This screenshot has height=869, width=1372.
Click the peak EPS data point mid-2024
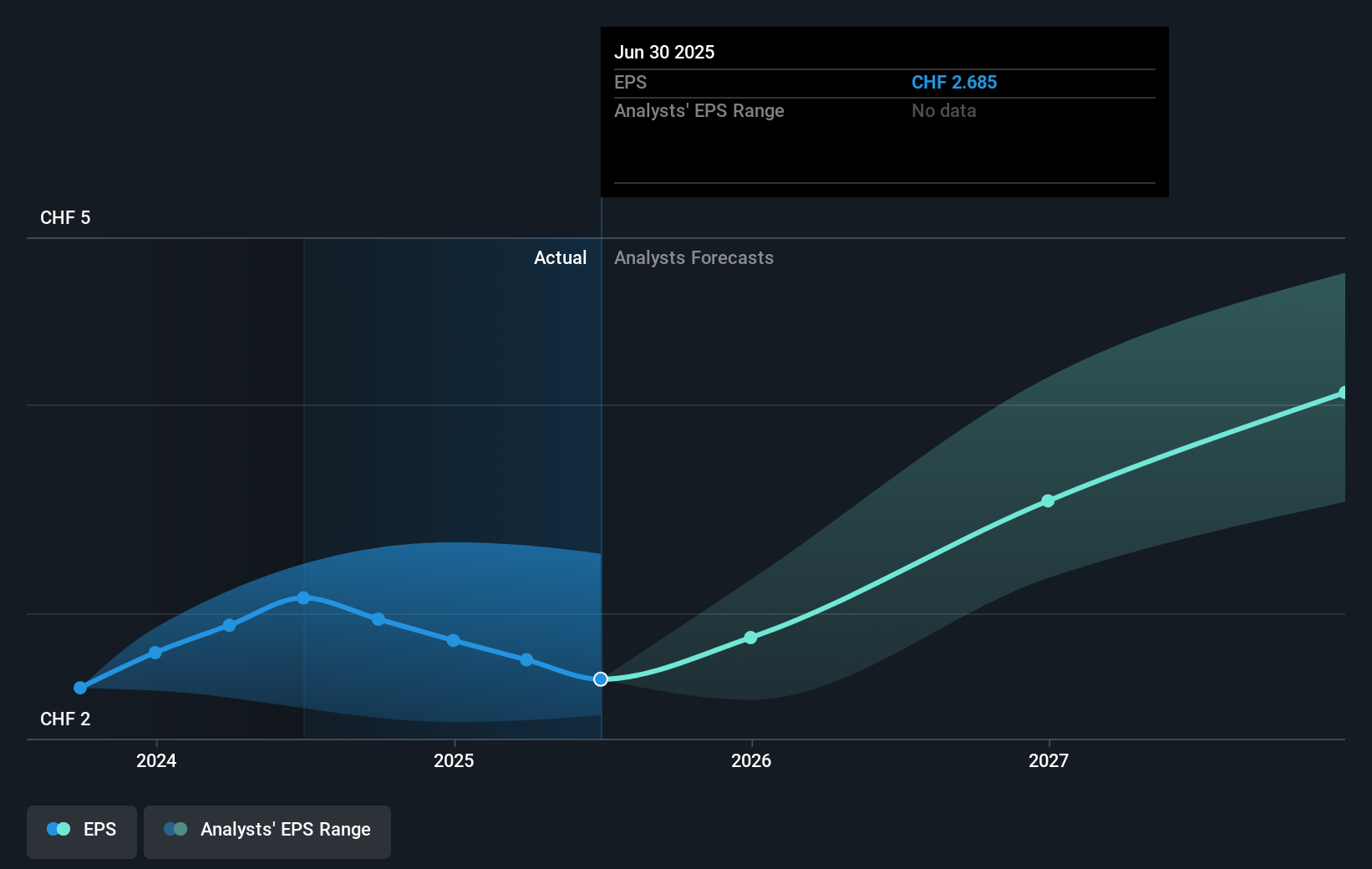302,597
